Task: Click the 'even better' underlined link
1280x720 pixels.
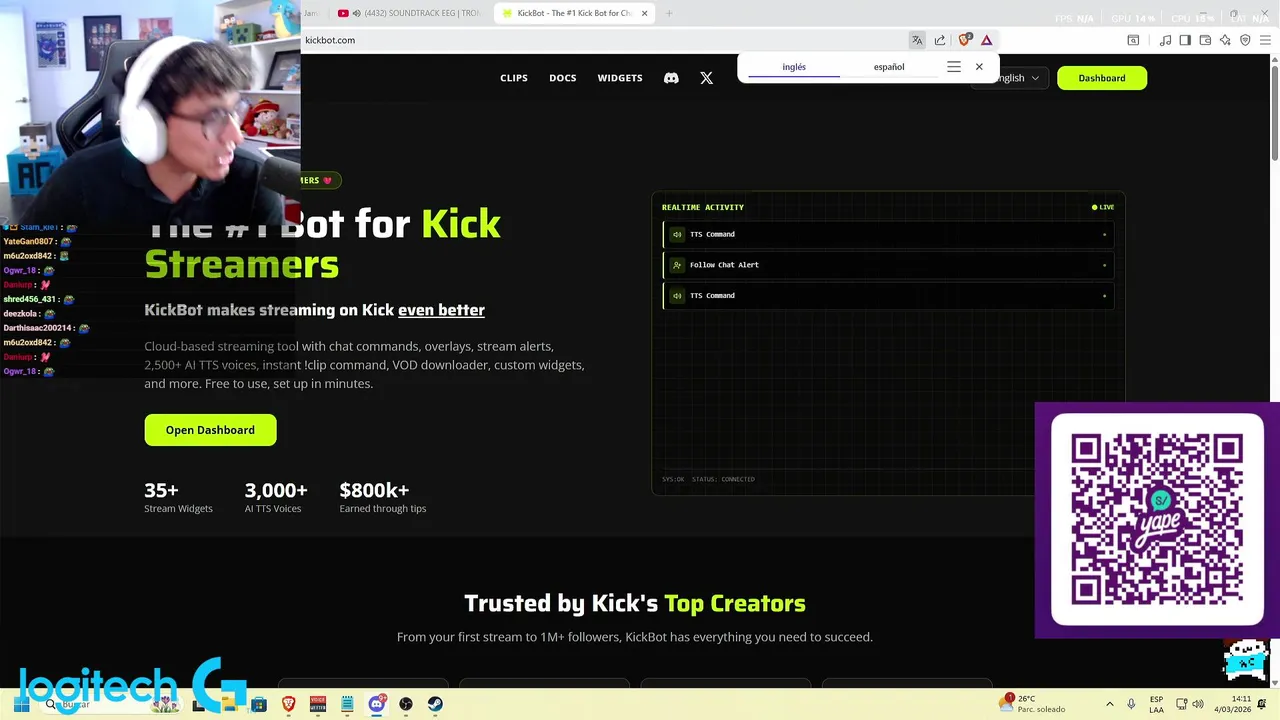Action: tap(441, 310)
